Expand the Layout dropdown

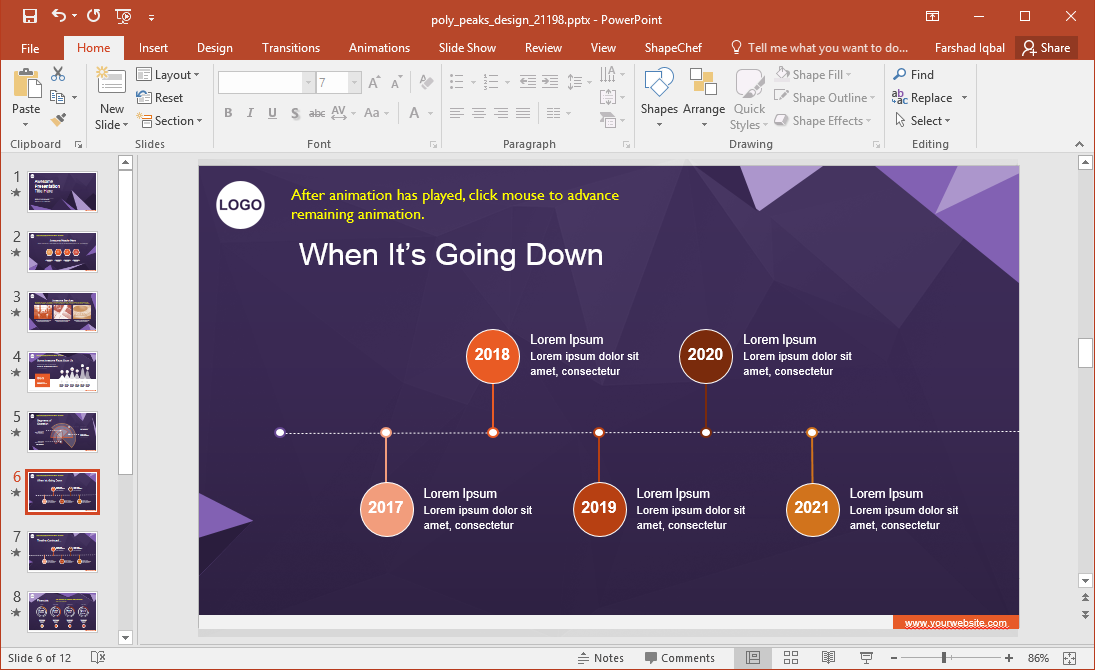pos(168,74)
